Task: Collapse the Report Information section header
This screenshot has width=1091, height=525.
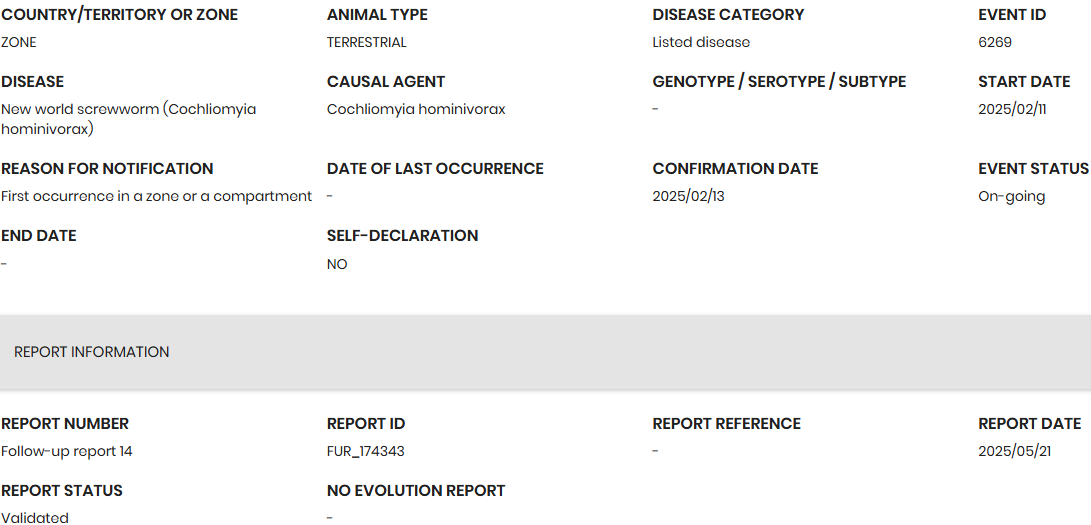Action: pos(92,352)
